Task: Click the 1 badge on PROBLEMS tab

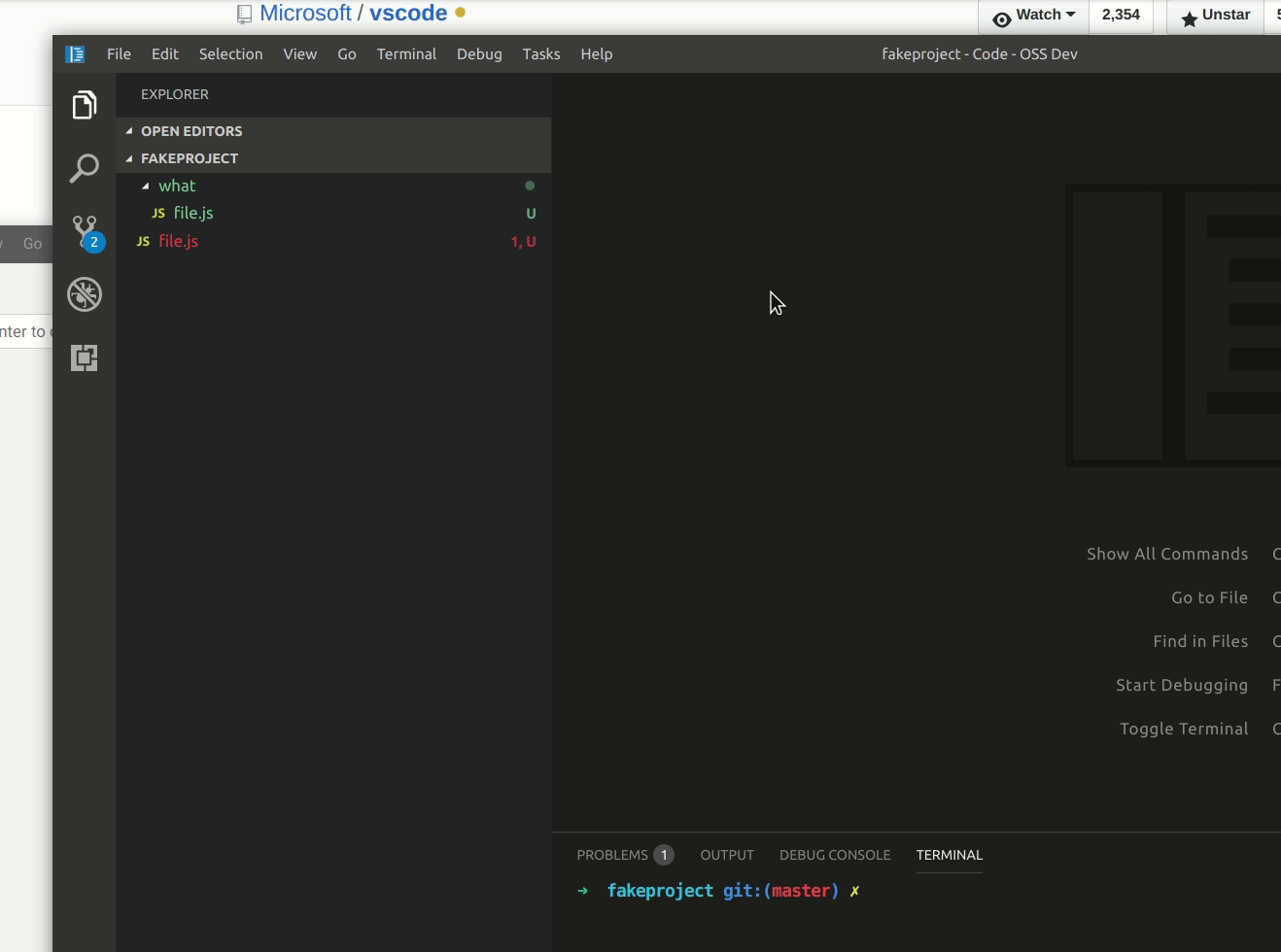Action: [x=664, y=855]
